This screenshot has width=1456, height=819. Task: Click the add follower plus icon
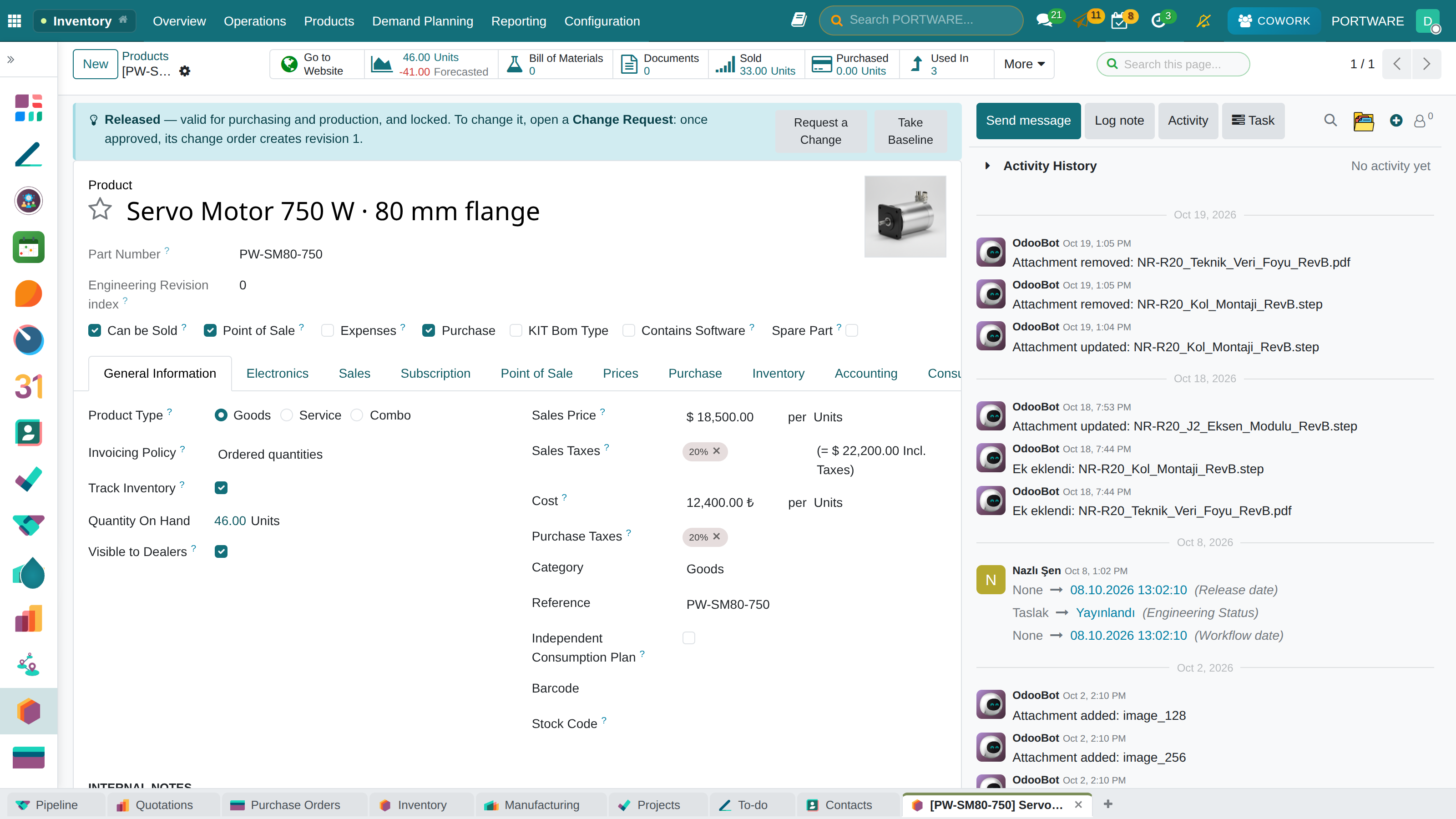1396,121
